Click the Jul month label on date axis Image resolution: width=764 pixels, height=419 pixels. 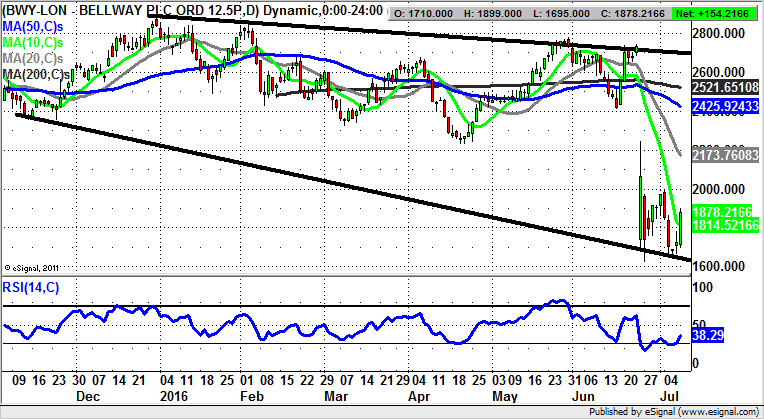pos(674,396)
